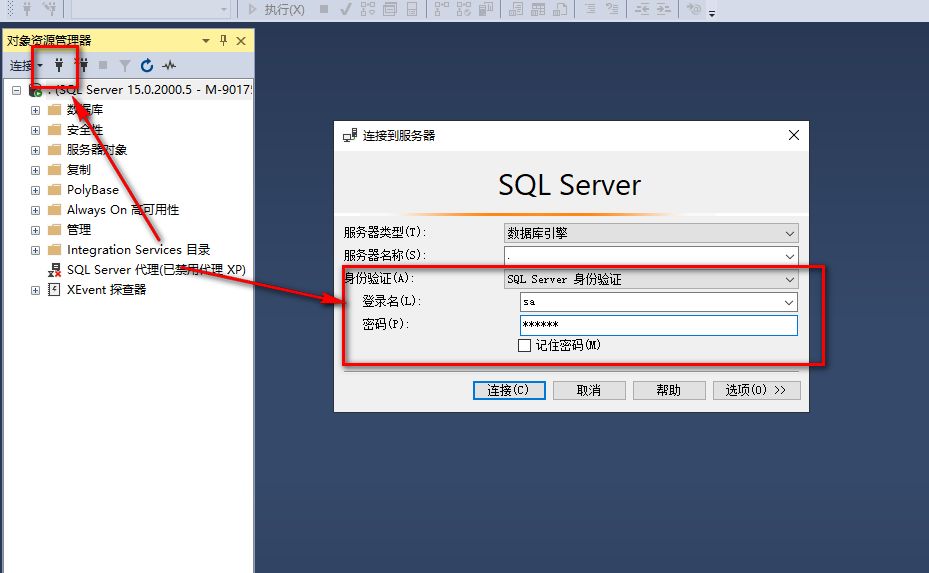The width and height of the screenshot is (929, 573).
Task: Expand the 安全性 node
Action: (36, 130)
